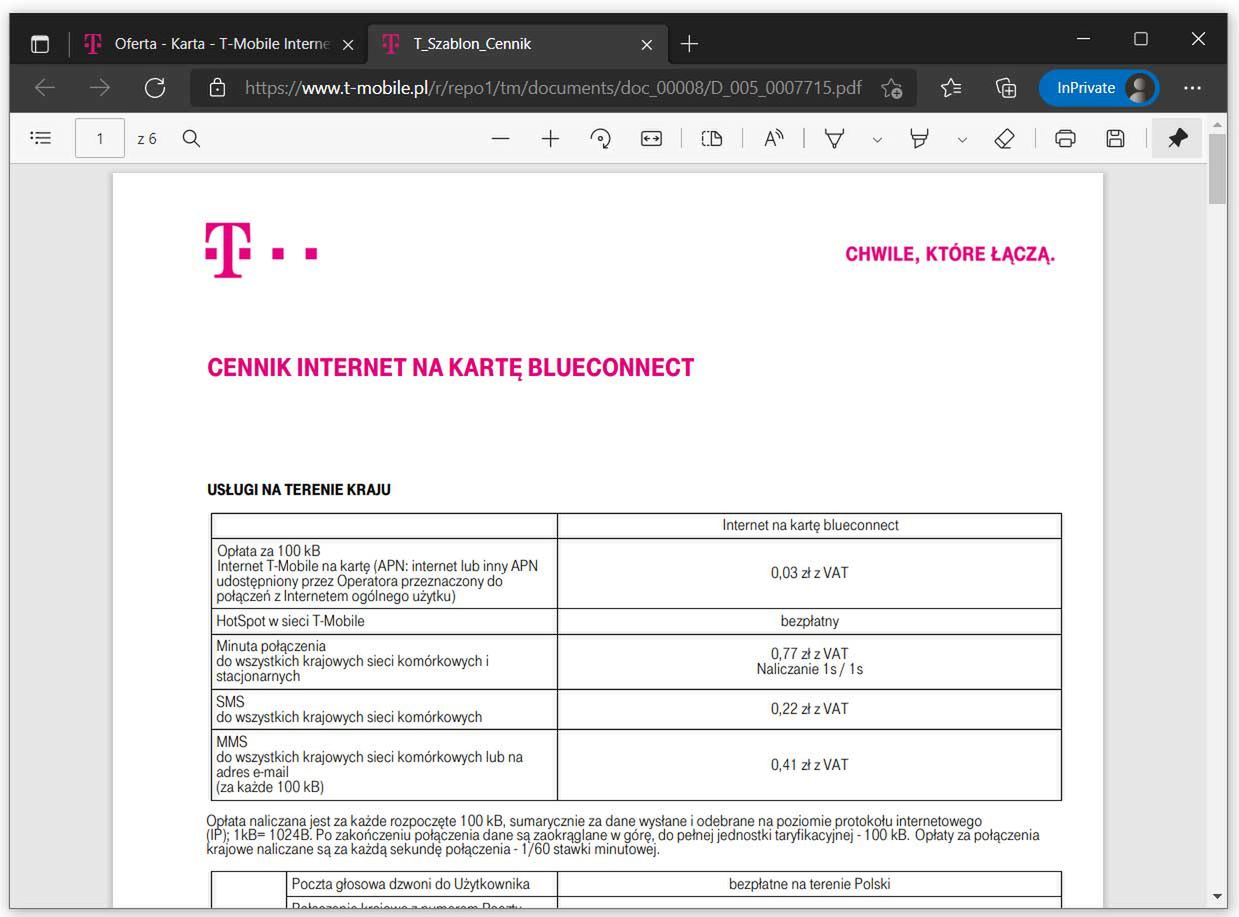Click the scrollbar up arrow
This screenshot has height=917, width=1239.
click(1217, 124)
